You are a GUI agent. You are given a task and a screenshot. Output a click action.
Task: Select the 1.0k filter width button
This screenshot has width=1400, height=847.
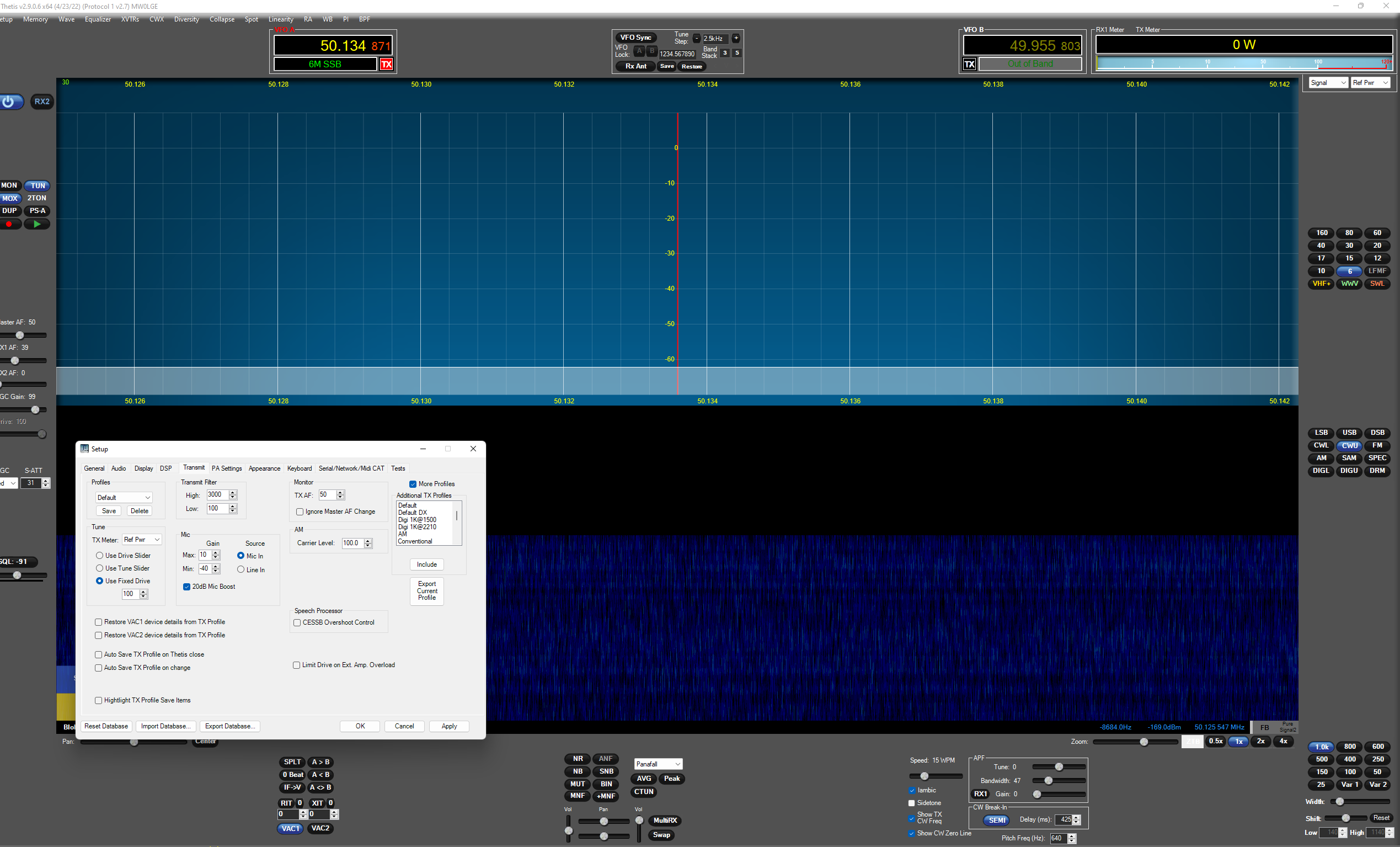[1322, 747]
